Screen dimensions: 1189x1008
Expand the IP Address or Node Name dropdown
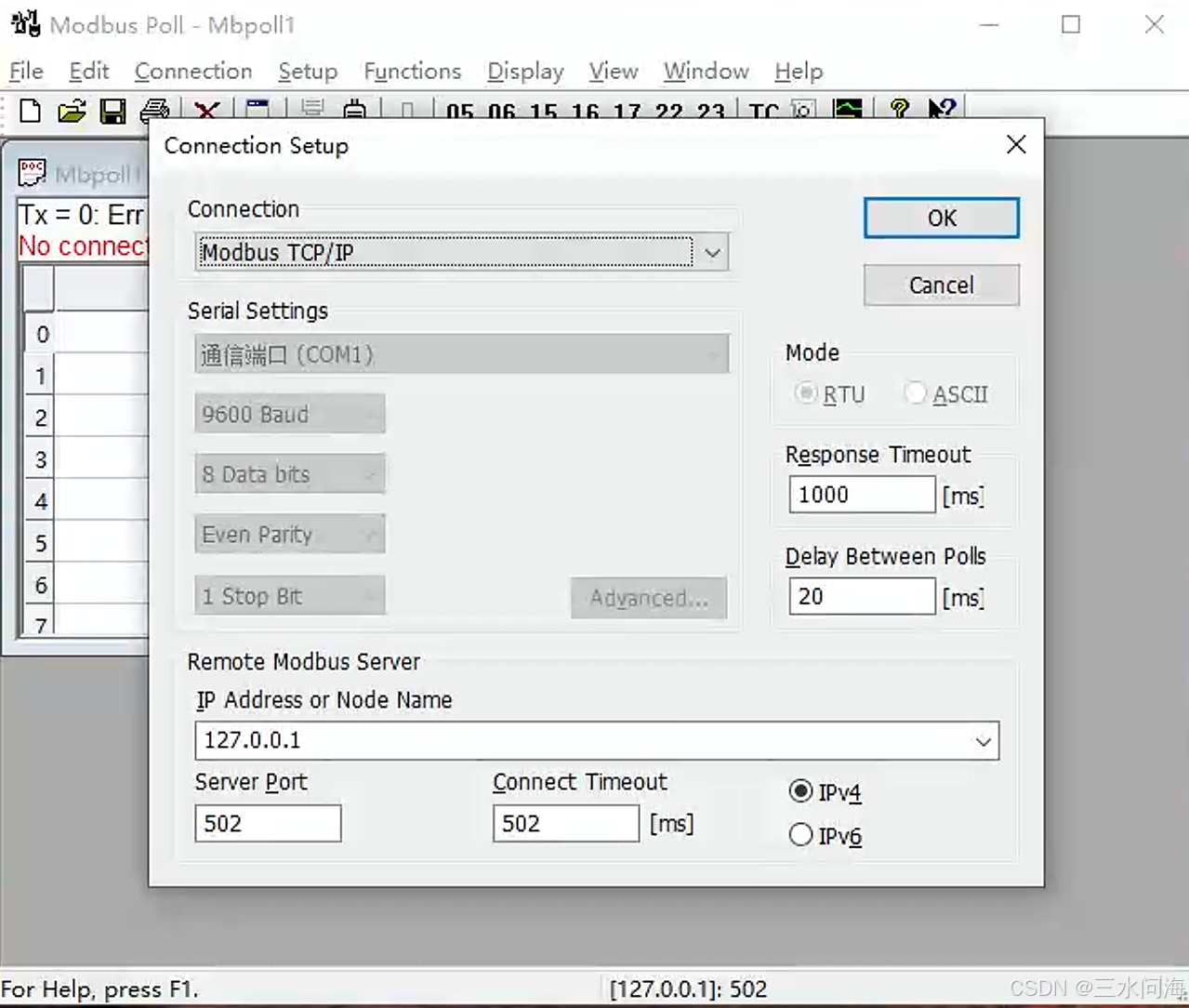tap(984, 741)
